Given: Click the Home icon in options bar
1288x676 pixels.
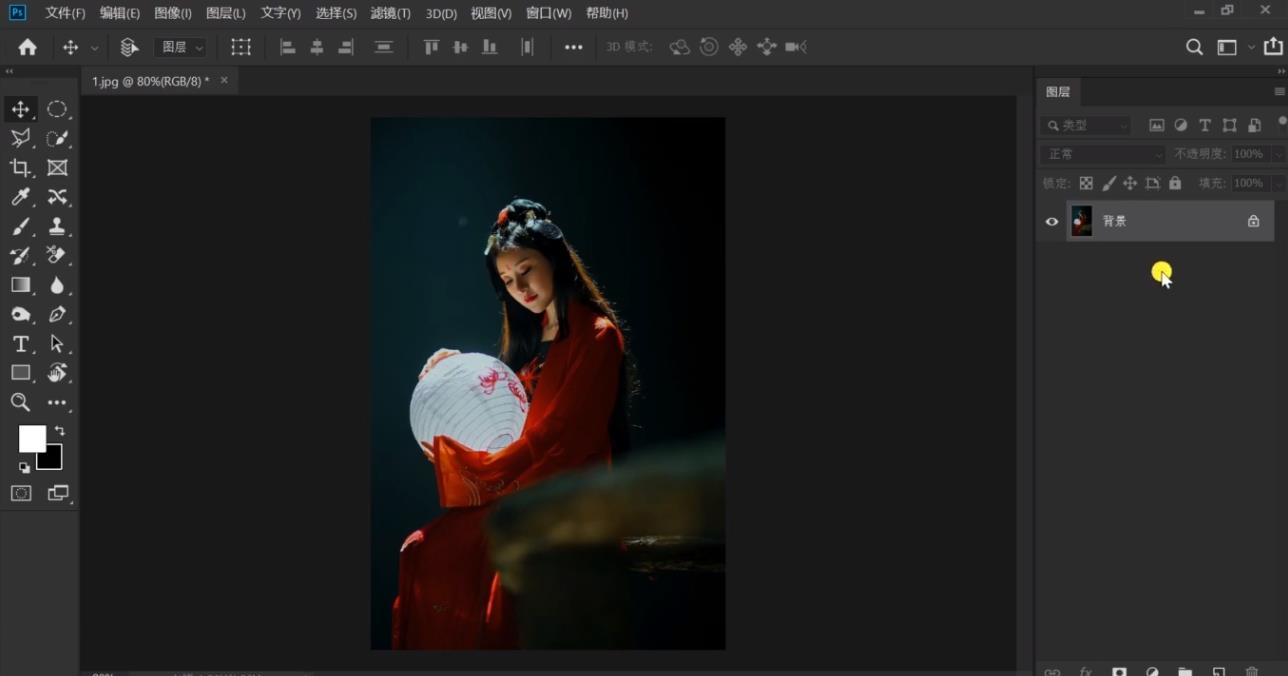Looking at the screenshot, I should click(28, 47).
